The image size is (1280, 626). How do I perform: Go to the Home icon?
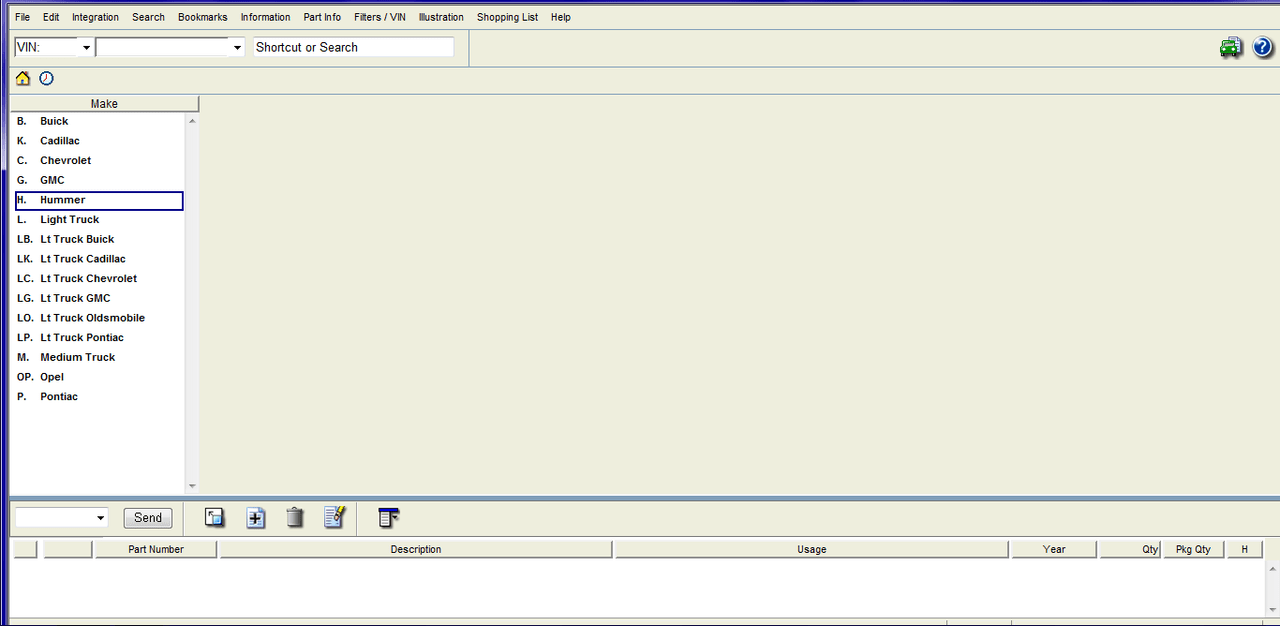point(23,79)
